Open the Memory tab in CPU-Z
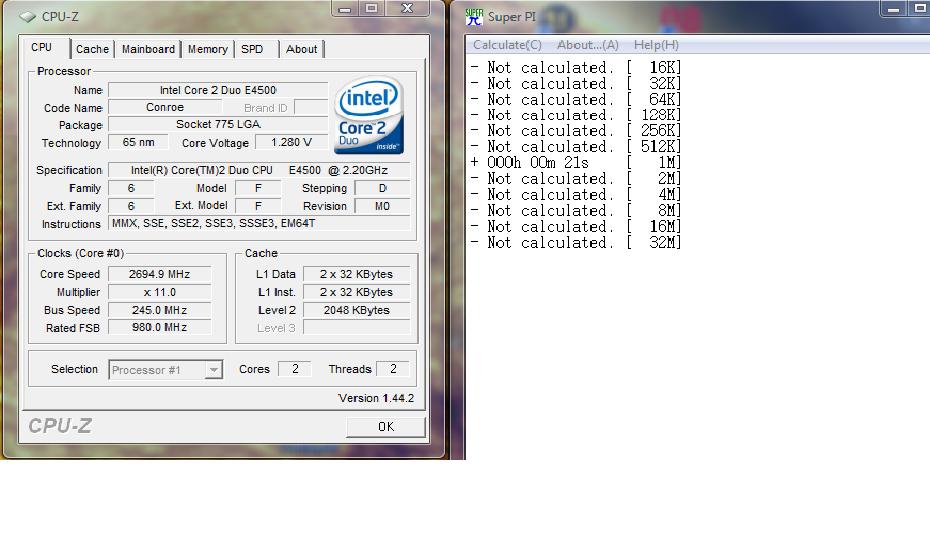The image size is (930, 557). tap(208, 49)
